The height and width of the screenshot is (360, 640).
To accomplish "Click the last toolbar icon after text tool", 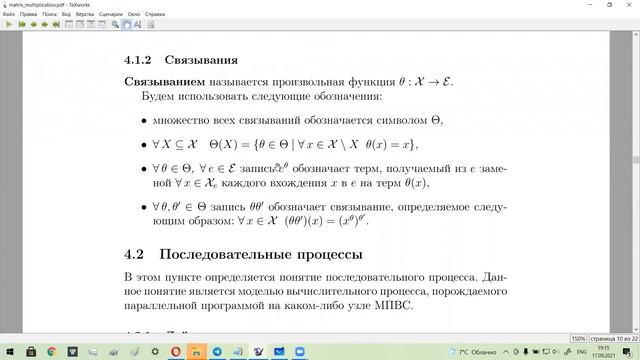I will tap(151, 24).
